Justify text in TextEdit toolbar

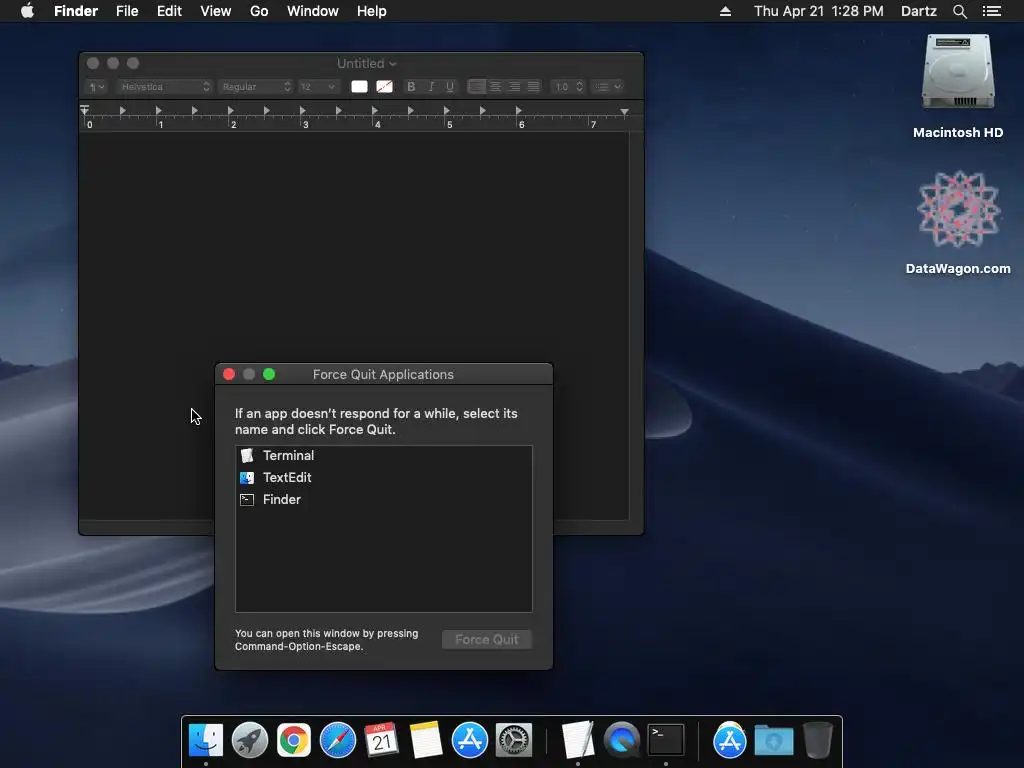click(x=534, y=86)
